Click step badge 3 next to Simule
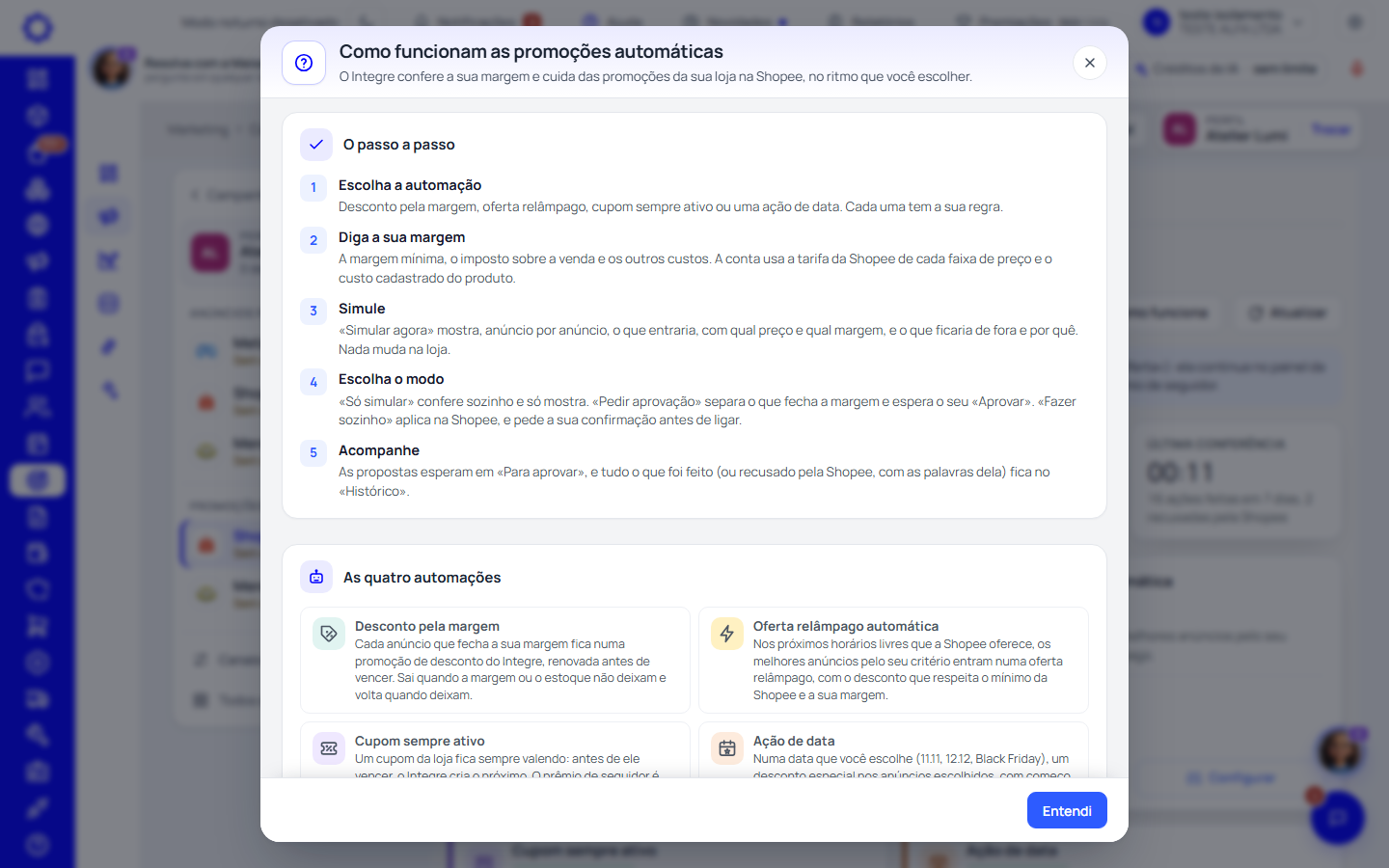Screen dimensions: 1389x868 [x=313, y=311]
